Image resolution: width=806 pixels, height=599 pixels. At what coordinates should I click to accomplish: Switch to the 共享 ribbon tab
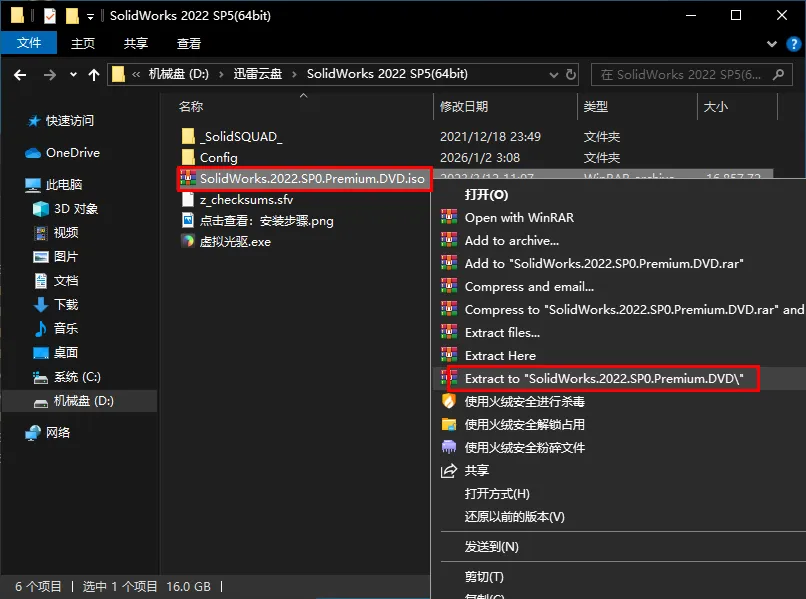click(136, 43)
